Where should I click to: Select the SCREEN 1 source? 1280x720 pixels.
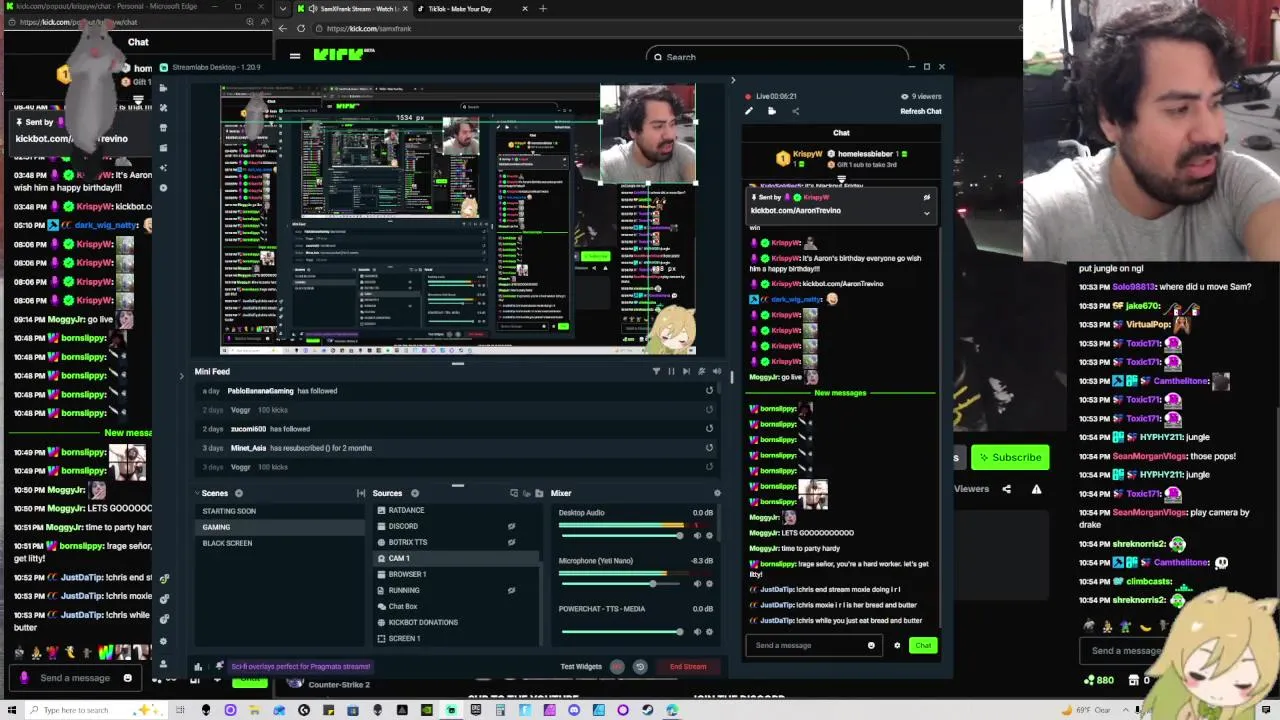[455, 638]
